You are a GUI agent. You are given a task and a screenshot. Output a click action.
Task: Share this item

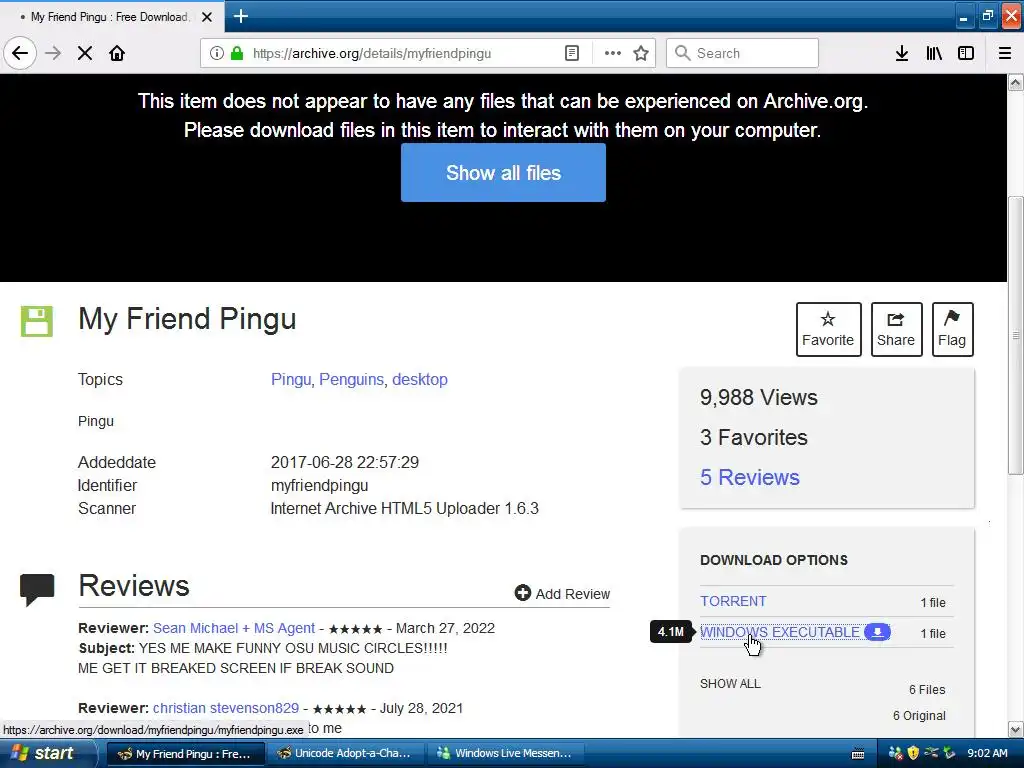(x=896, y=329)
